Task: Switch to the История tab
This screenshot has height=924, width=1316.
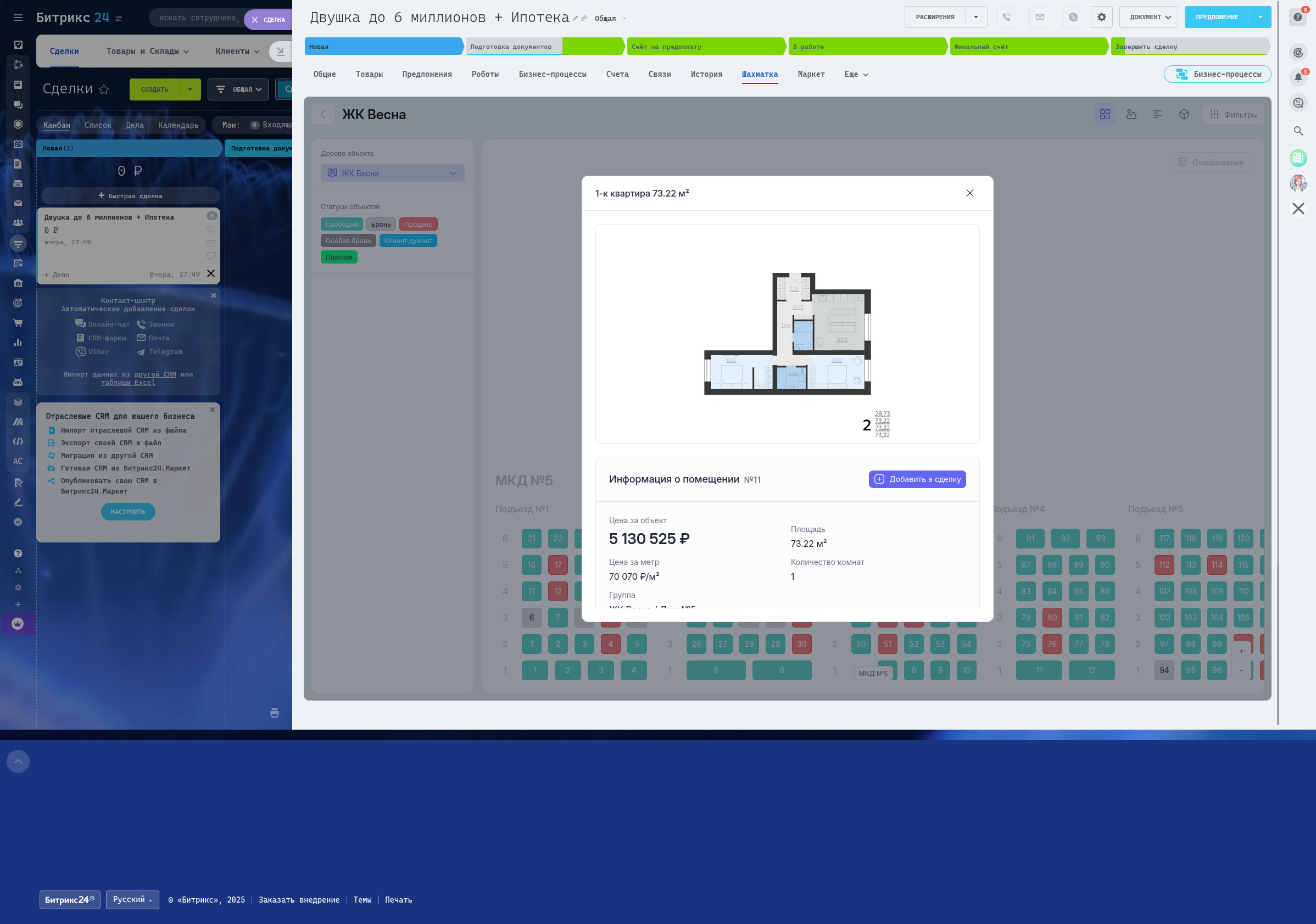Action: [706, 75]
